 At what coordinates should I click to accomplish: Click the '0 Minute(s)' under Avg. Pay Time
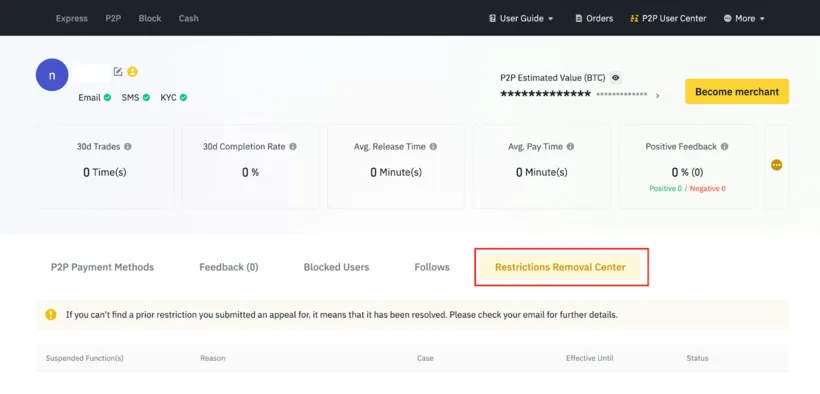(541, 172)
